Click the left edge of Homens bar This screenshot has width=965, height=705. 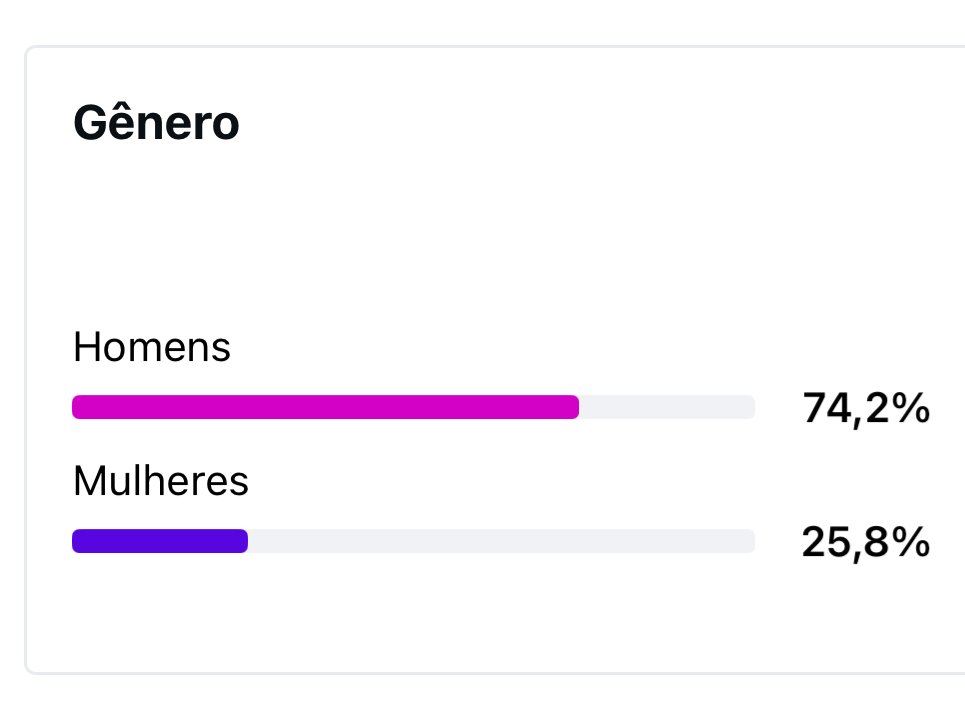coord(76,407)
